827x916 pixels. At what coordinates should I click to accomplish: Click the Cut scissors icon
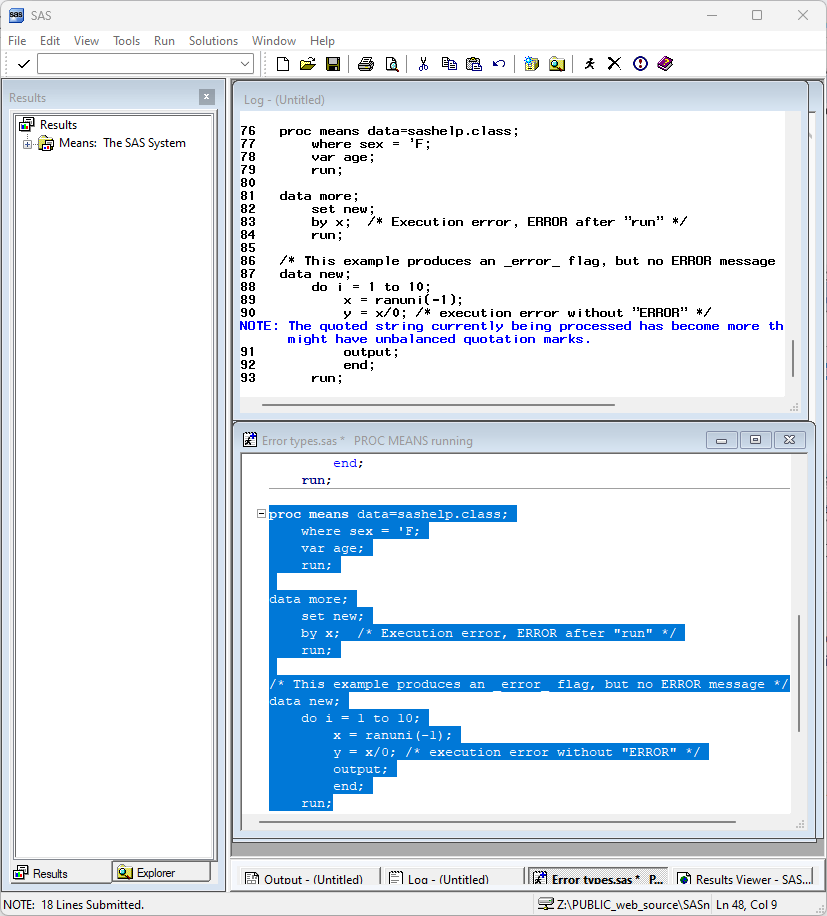423,64
